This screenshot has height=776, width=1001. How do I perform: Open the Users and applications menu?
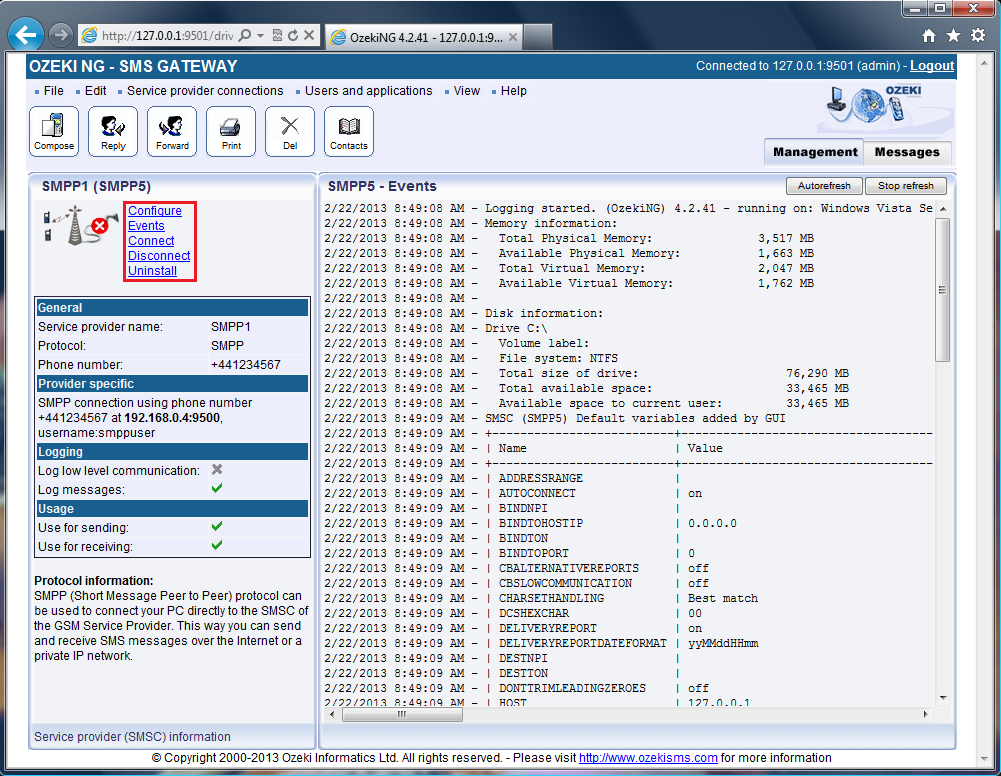[368, 91]
